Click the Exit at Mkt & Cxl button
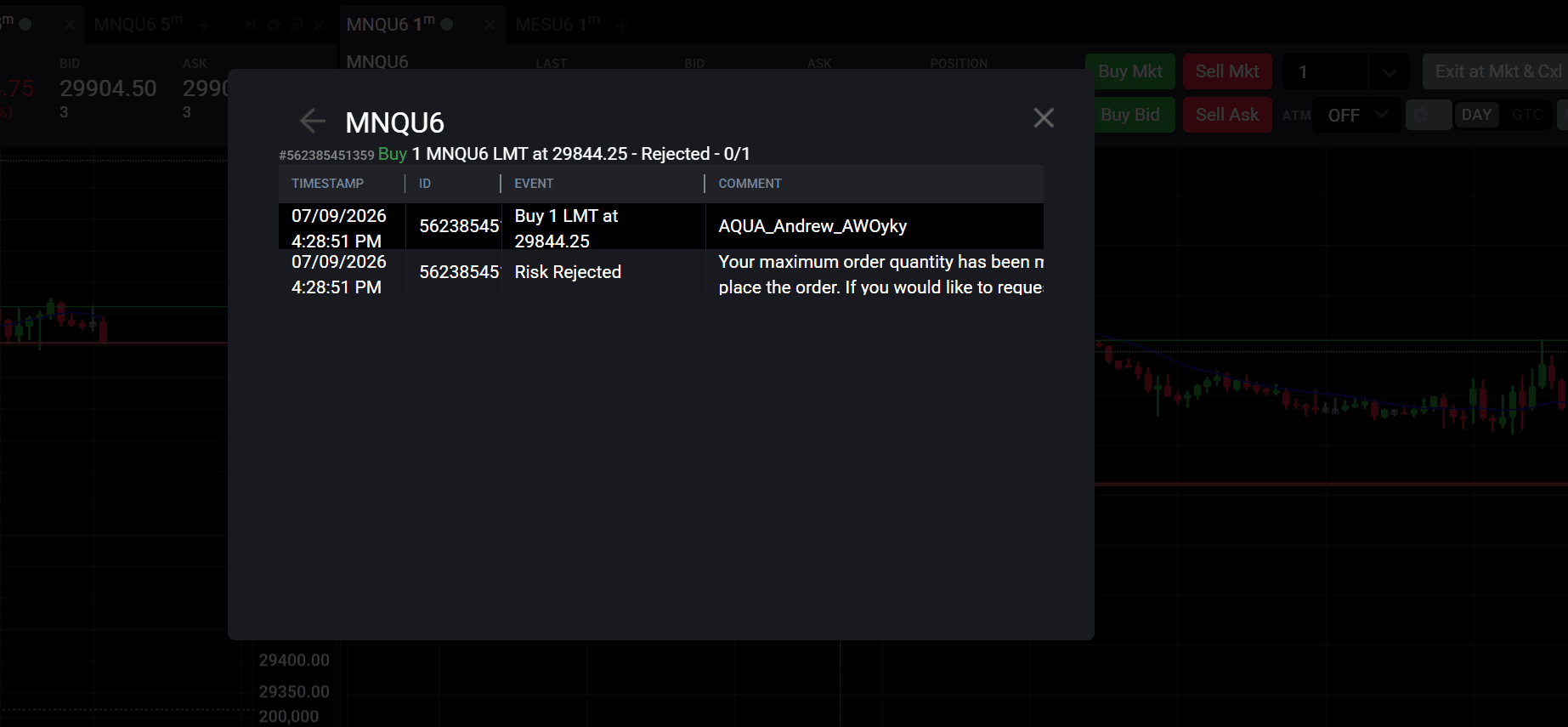 pyautogui.click(x=1495, y=71)
